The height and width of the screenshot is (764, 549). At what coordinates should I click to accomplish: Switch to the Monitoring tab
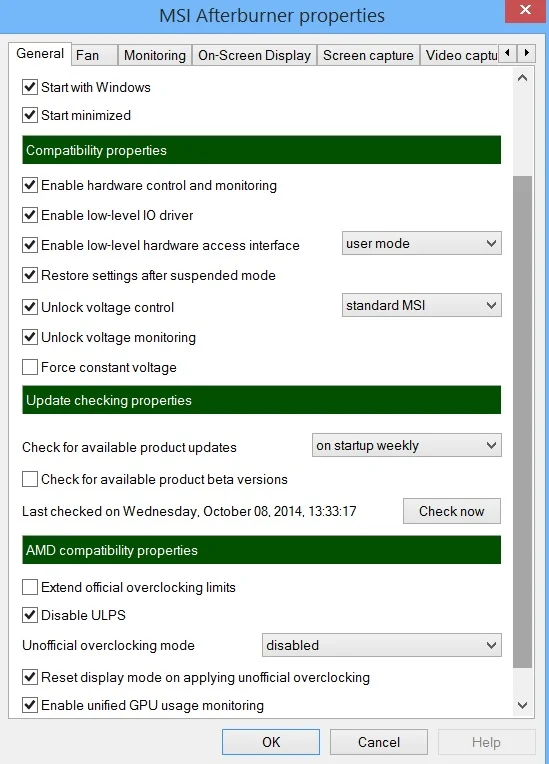coord(155,55)
